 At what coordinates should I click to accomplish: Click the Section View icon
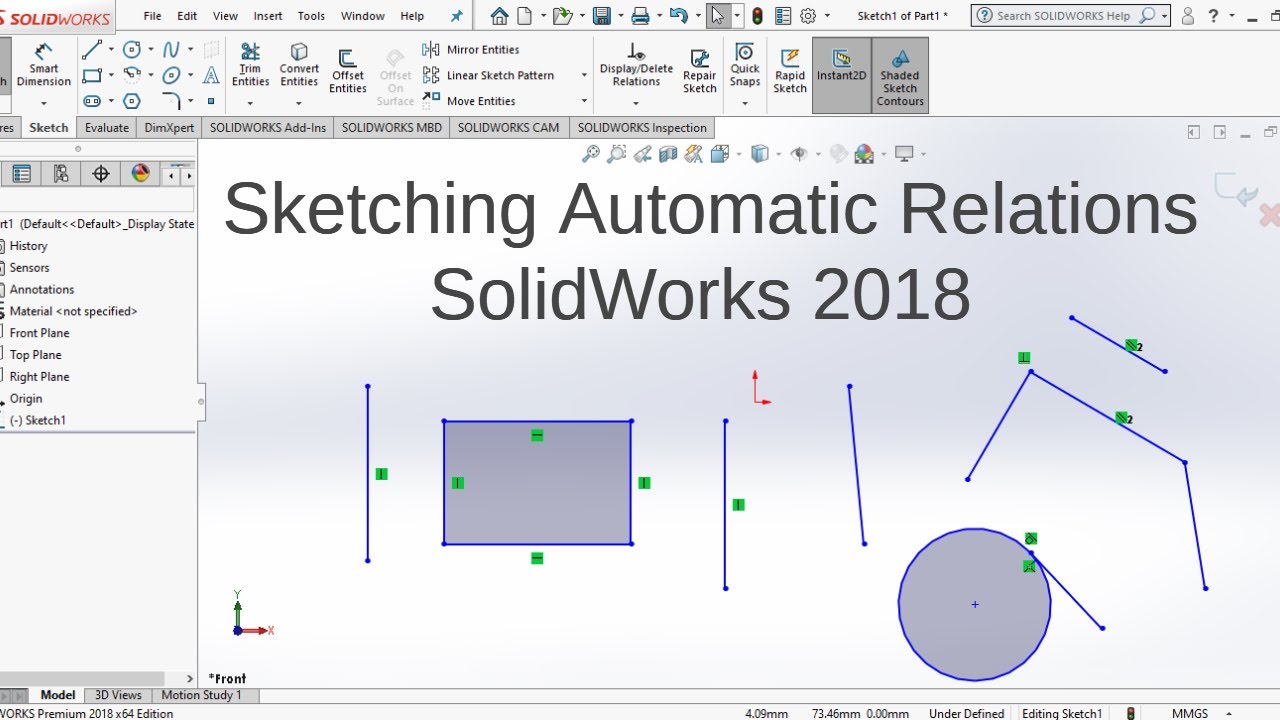668,154
